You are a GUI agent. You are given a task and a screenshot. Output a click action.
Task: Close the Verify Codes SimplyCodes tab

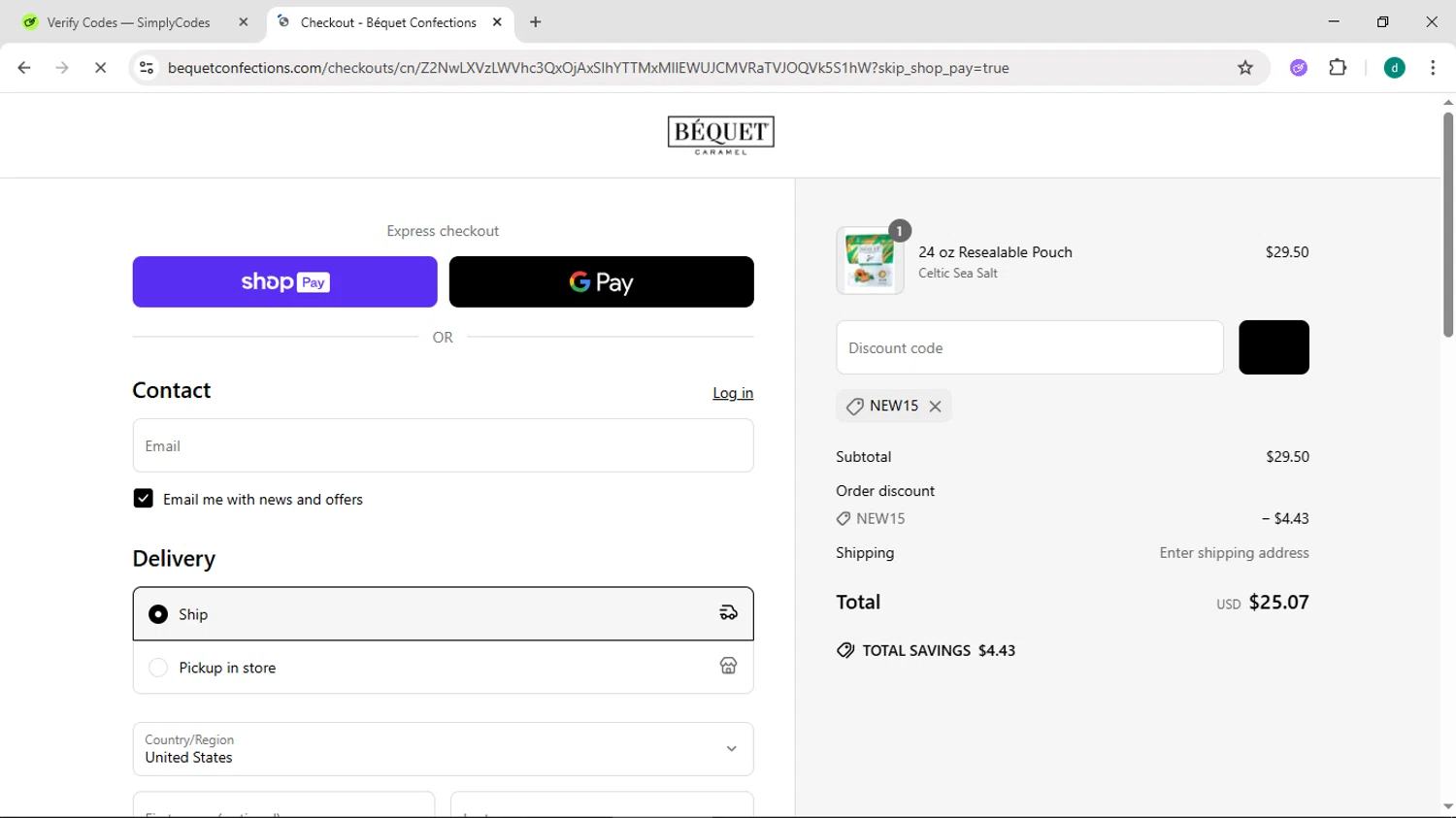[244, 22]
